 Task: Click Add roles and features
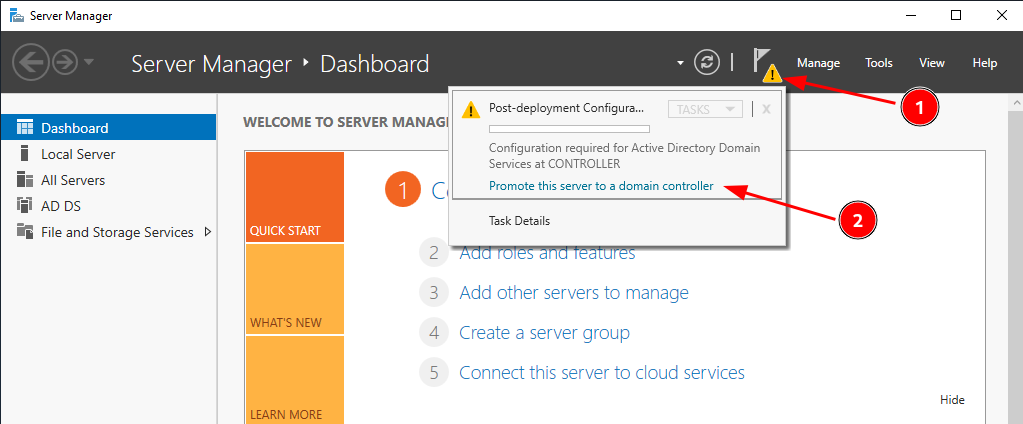(x=547, y=252)
